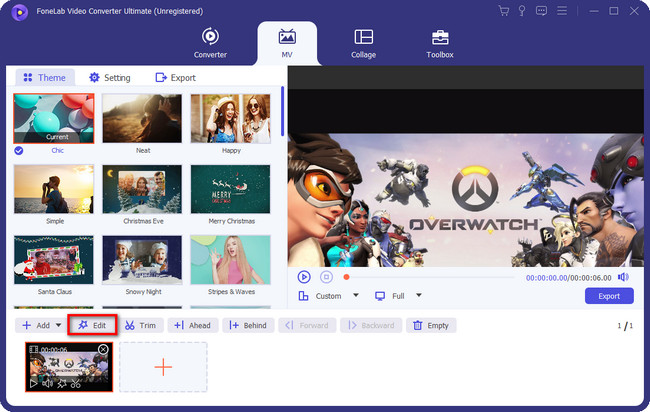650x412 pixels.
Task: Select the Merry Christmas theme thumbnail
Action: [230, 189]
